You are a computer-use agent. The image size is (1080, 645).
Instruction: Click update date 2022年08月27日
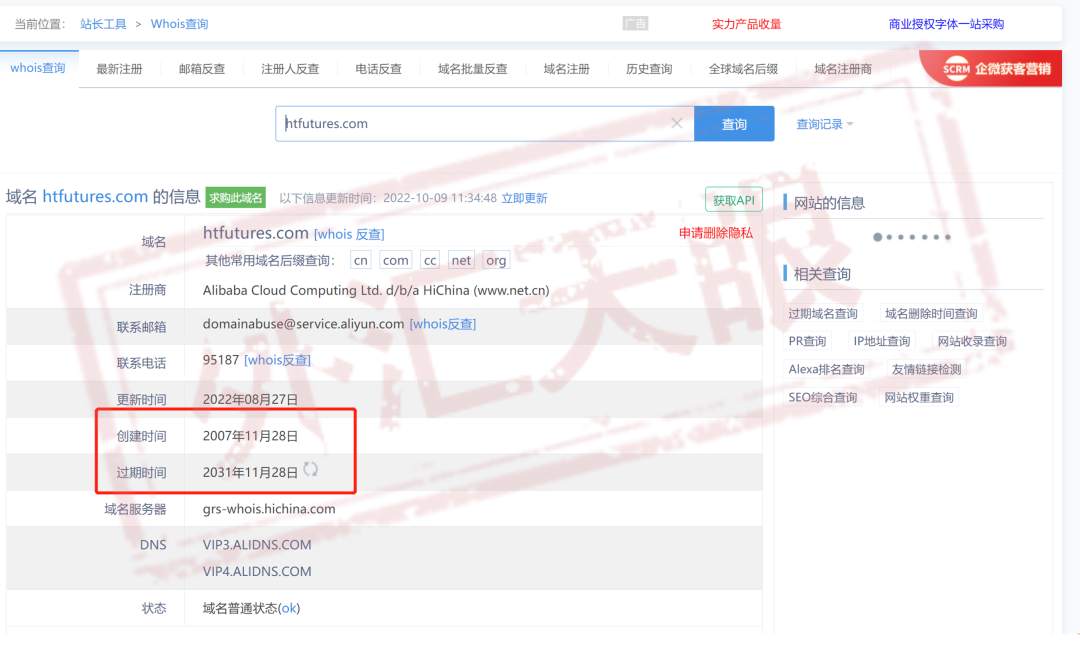point(250,400)
